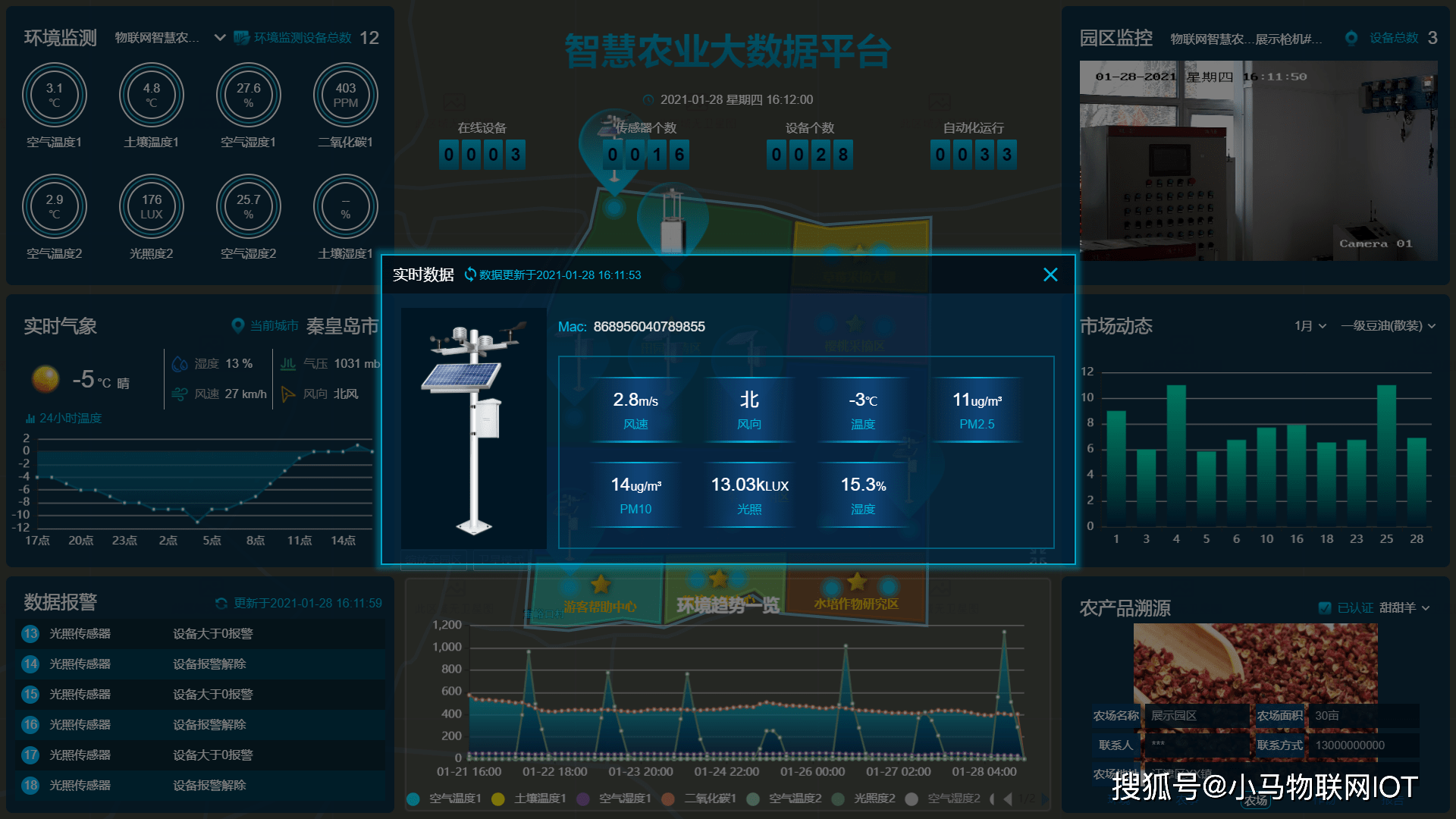This screenshot has height=819, width=1456.
Task: Click the 风向 direction flag icon
Action: (x=288, y=394)
